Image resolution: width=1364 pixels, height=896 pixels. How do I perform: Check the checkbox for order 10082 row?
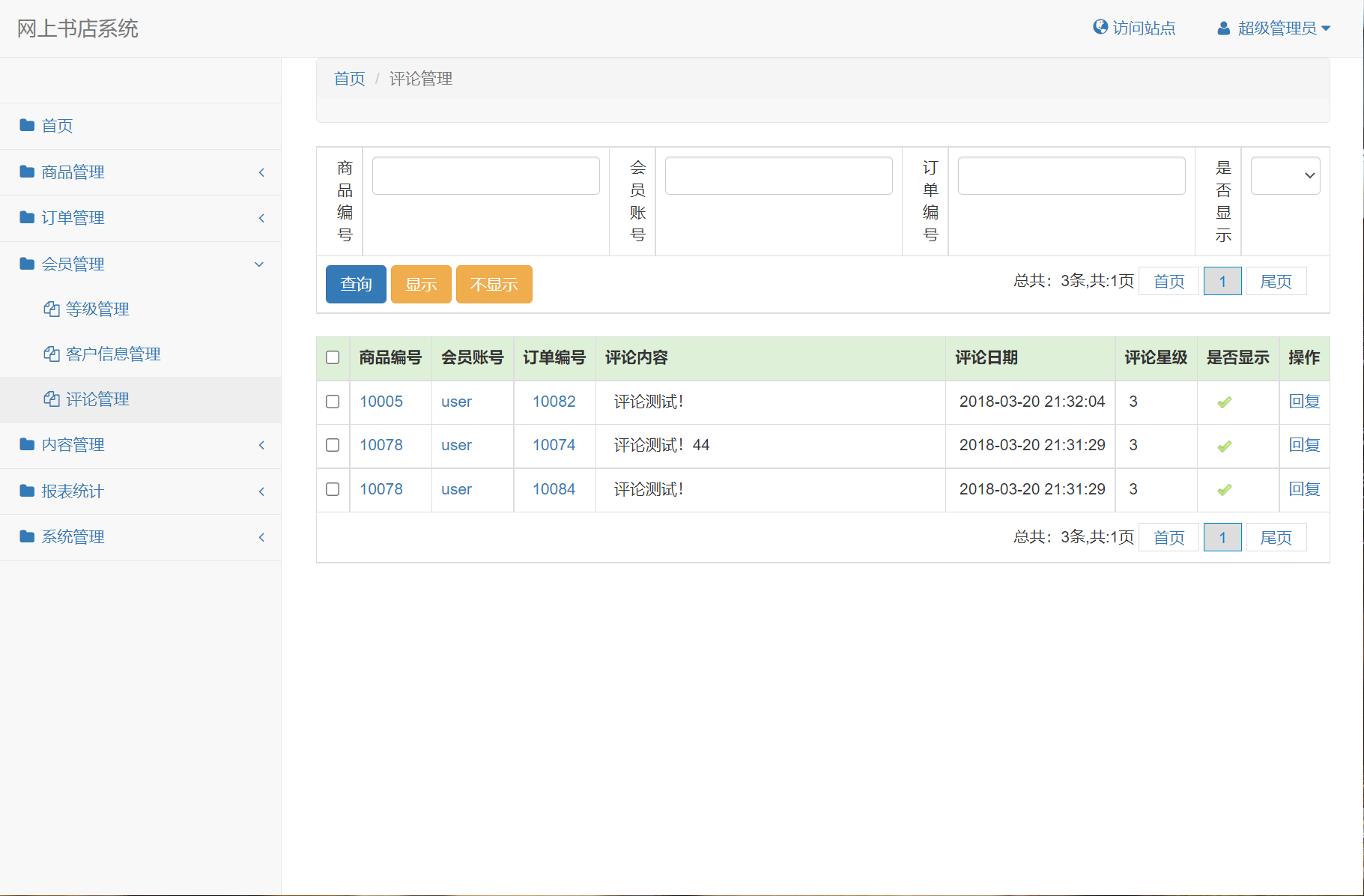coord(333,402)
